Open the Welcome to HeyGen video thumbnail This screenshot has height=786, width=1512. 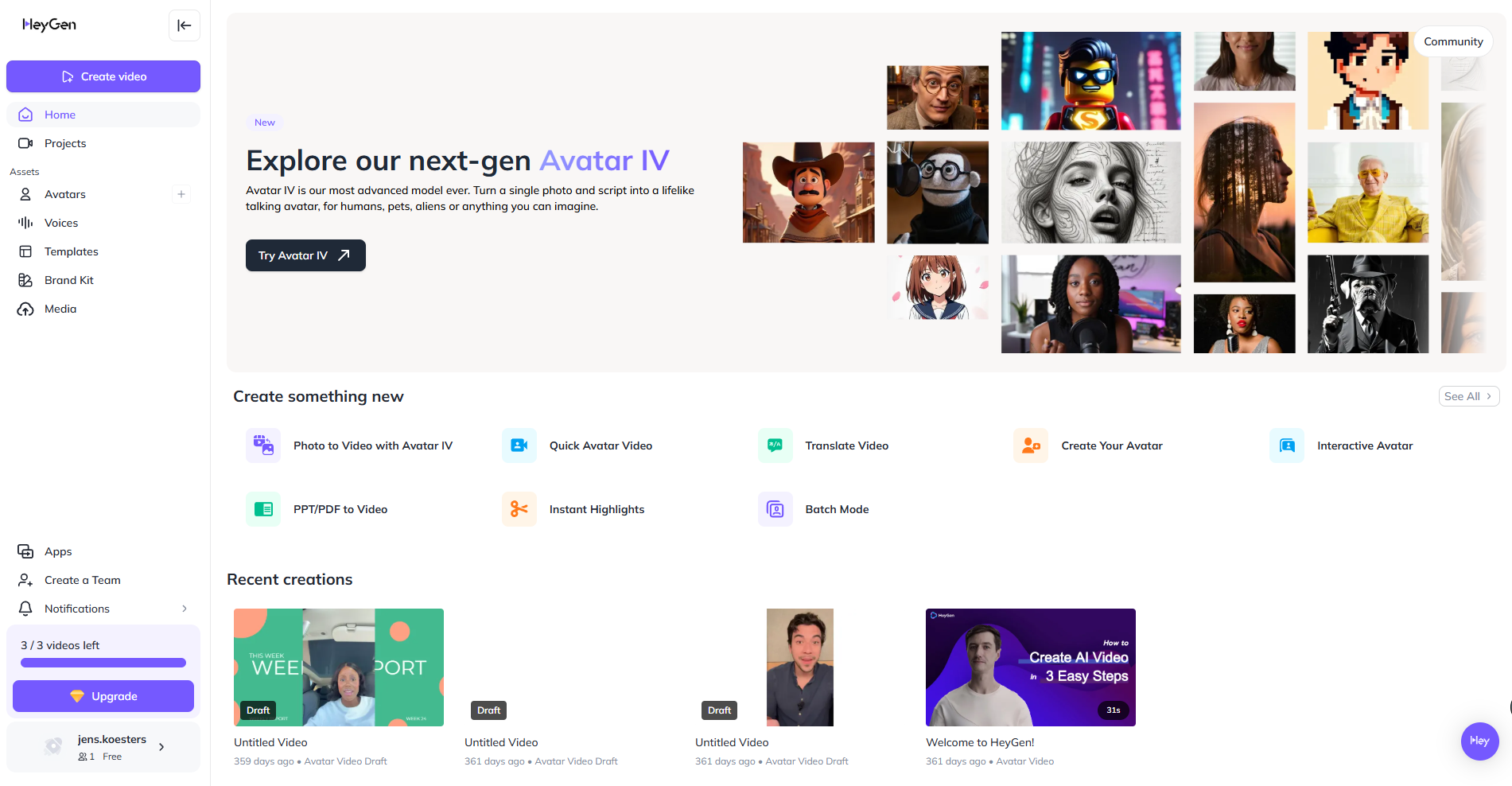(x=1030, y=667)
